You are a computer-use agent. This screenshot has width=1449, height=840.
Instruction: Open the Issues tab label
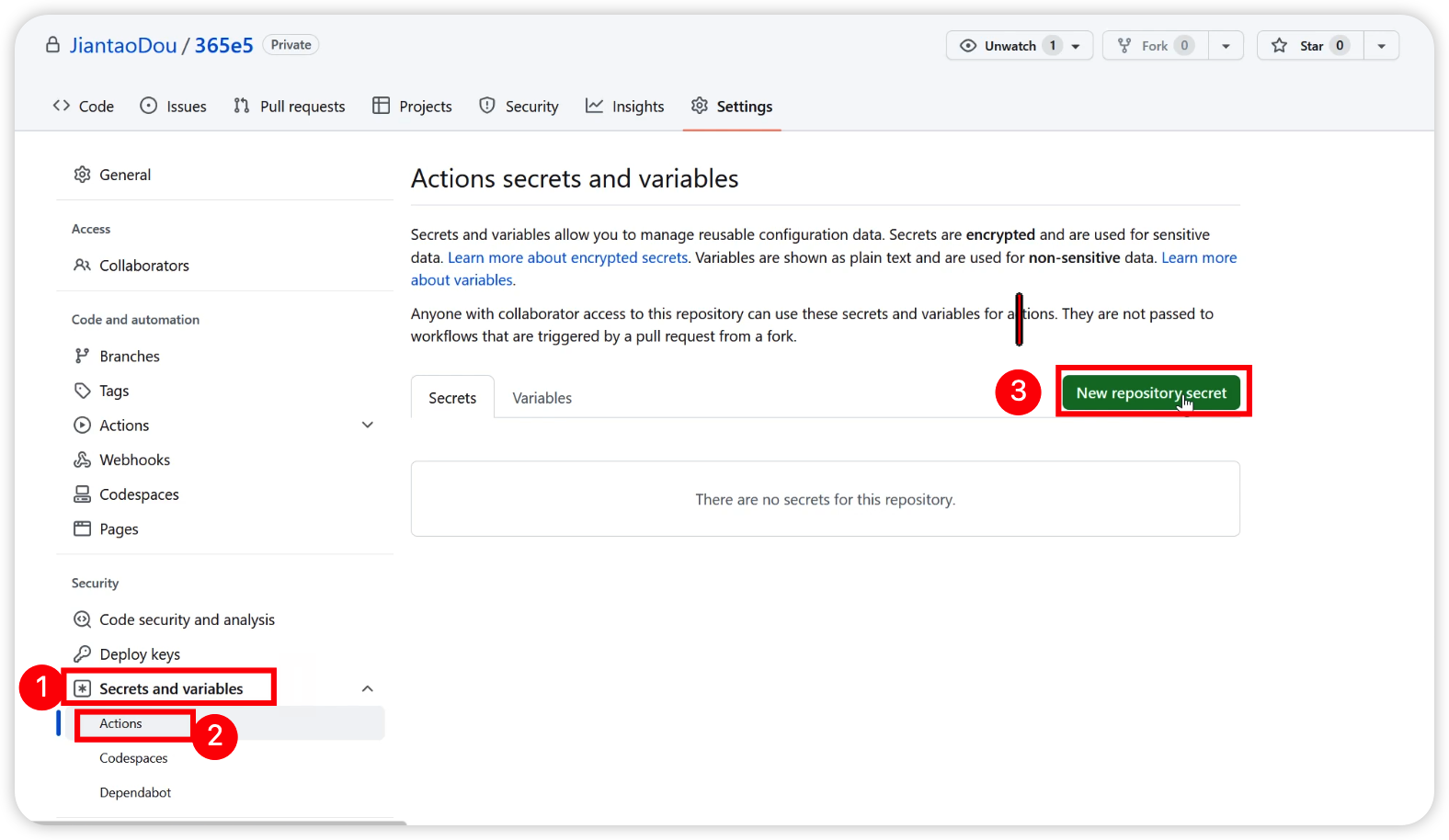pos(187,107)
